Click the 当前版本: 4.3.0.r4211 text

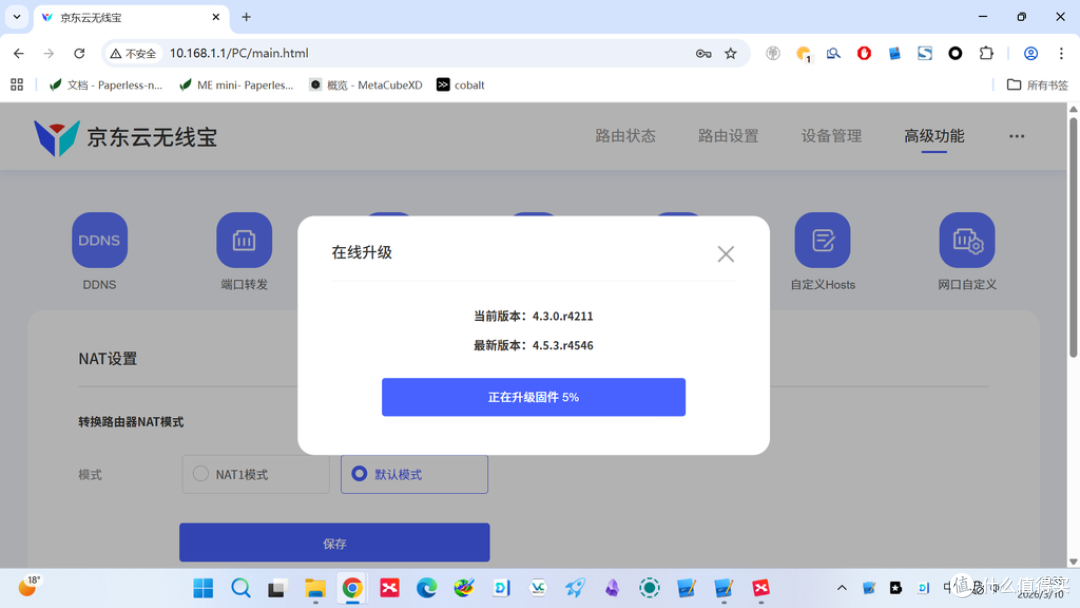coord(533,316)
